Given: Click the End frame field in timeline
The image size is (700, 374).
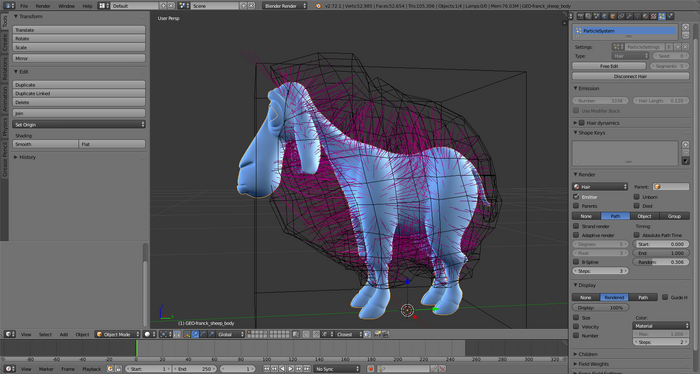Looking at the screenshot, I should (x=194, y=369).
